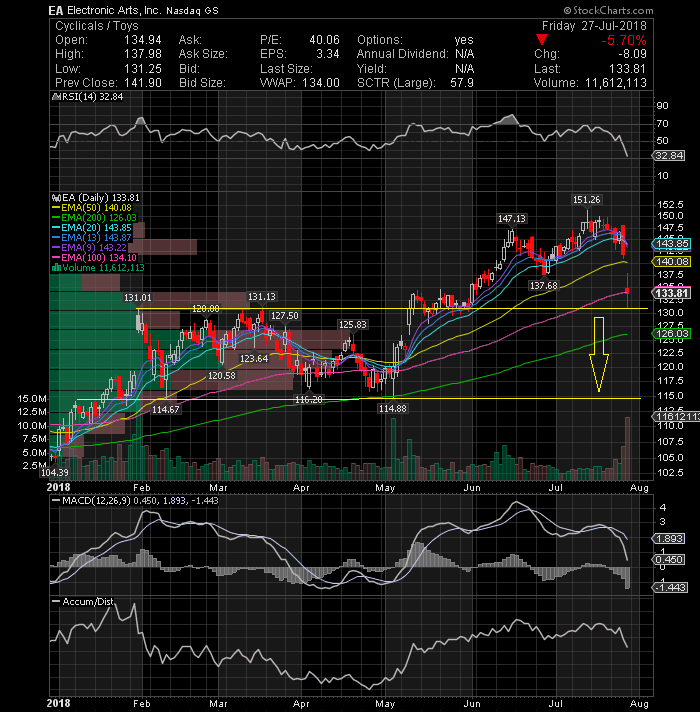700x712 pixels.
Task: Click the 120.58 price label
Action: click(222, 376)
